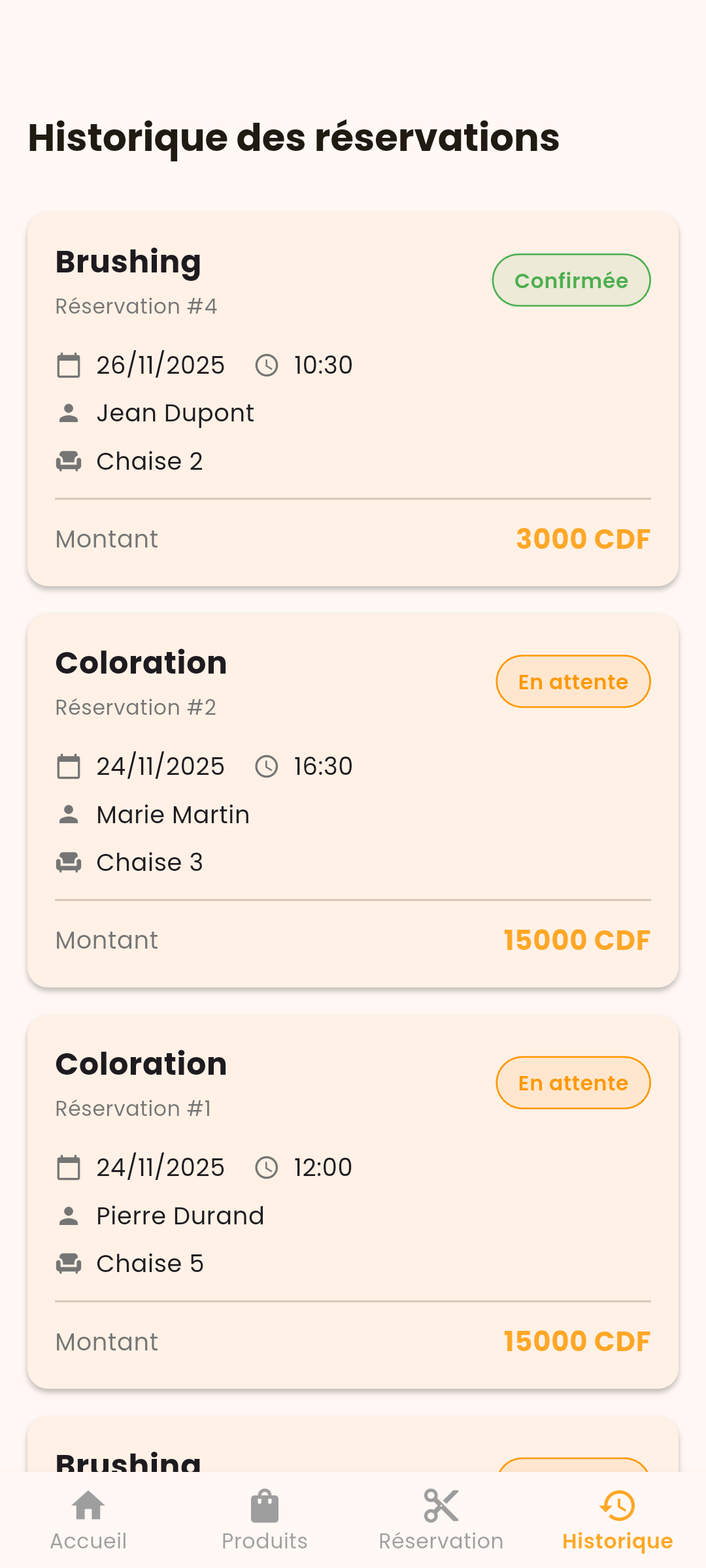Click chair icon beside Chaise 3
Viewport: 706px width, 1568px height.
[x=69, y=862]
